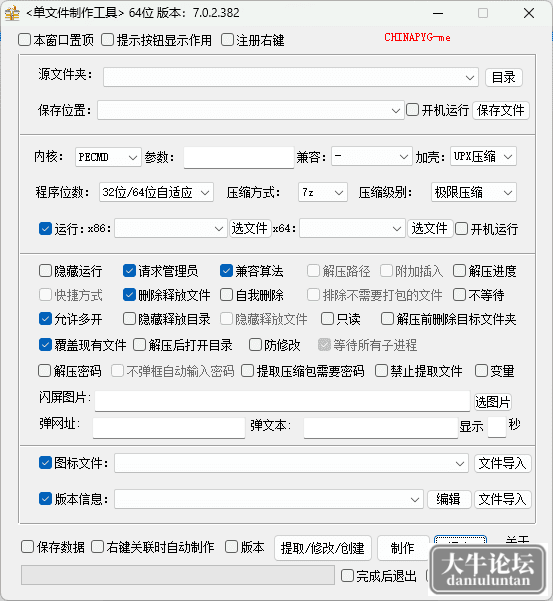Check 提取压缩包需要密码 option

tap(248, 371)
